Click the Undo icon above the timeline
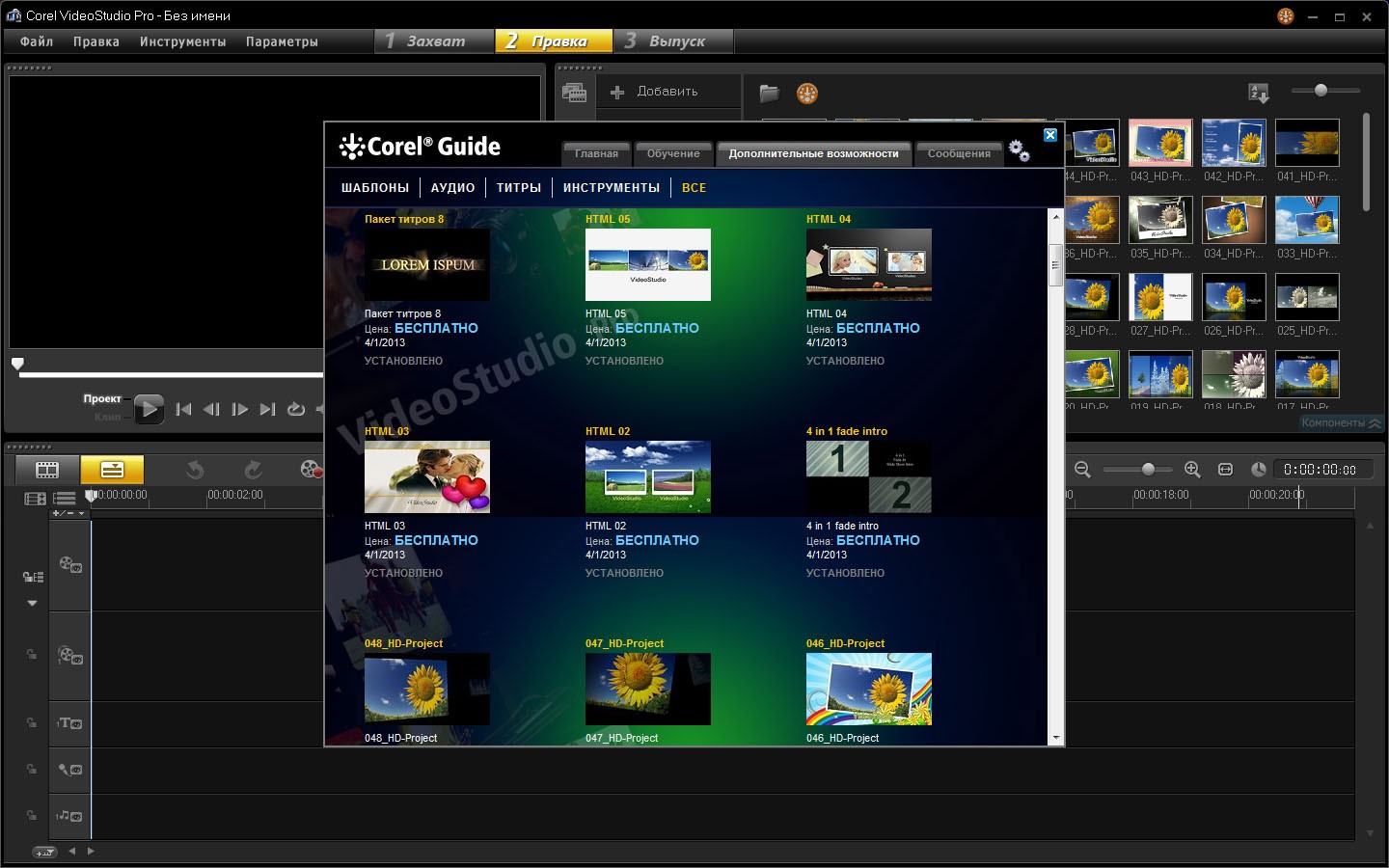Viewport: 1389px width, 868px height. click(x=196, y=469)
